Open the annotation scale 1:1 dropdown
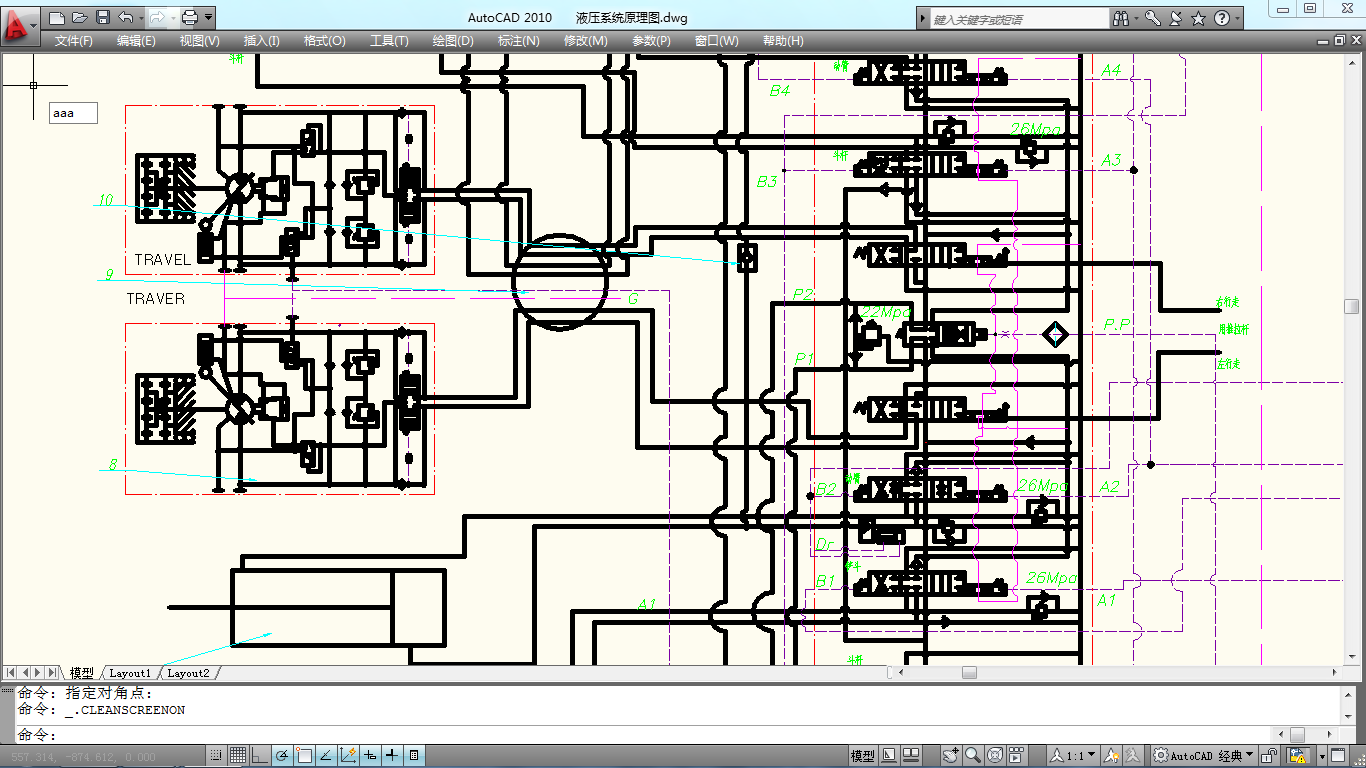 pyautogui.click(x=1079, y=755)
